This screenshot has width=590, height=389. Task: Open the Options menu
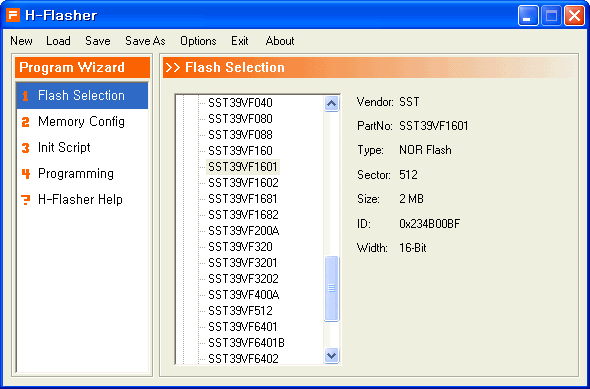198,41
